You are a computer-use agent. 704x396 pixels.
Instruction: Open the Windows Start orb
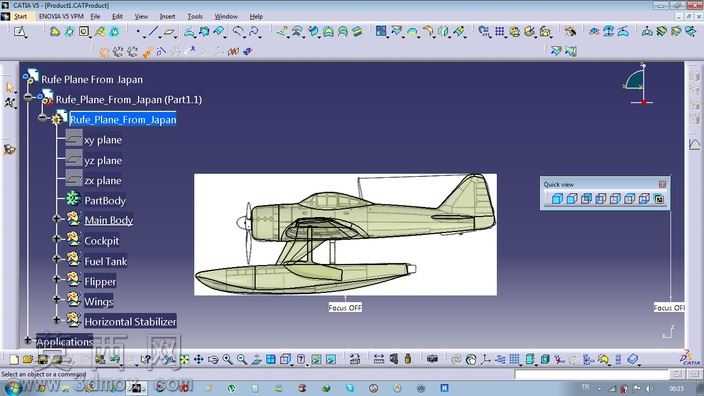[13, 387]
